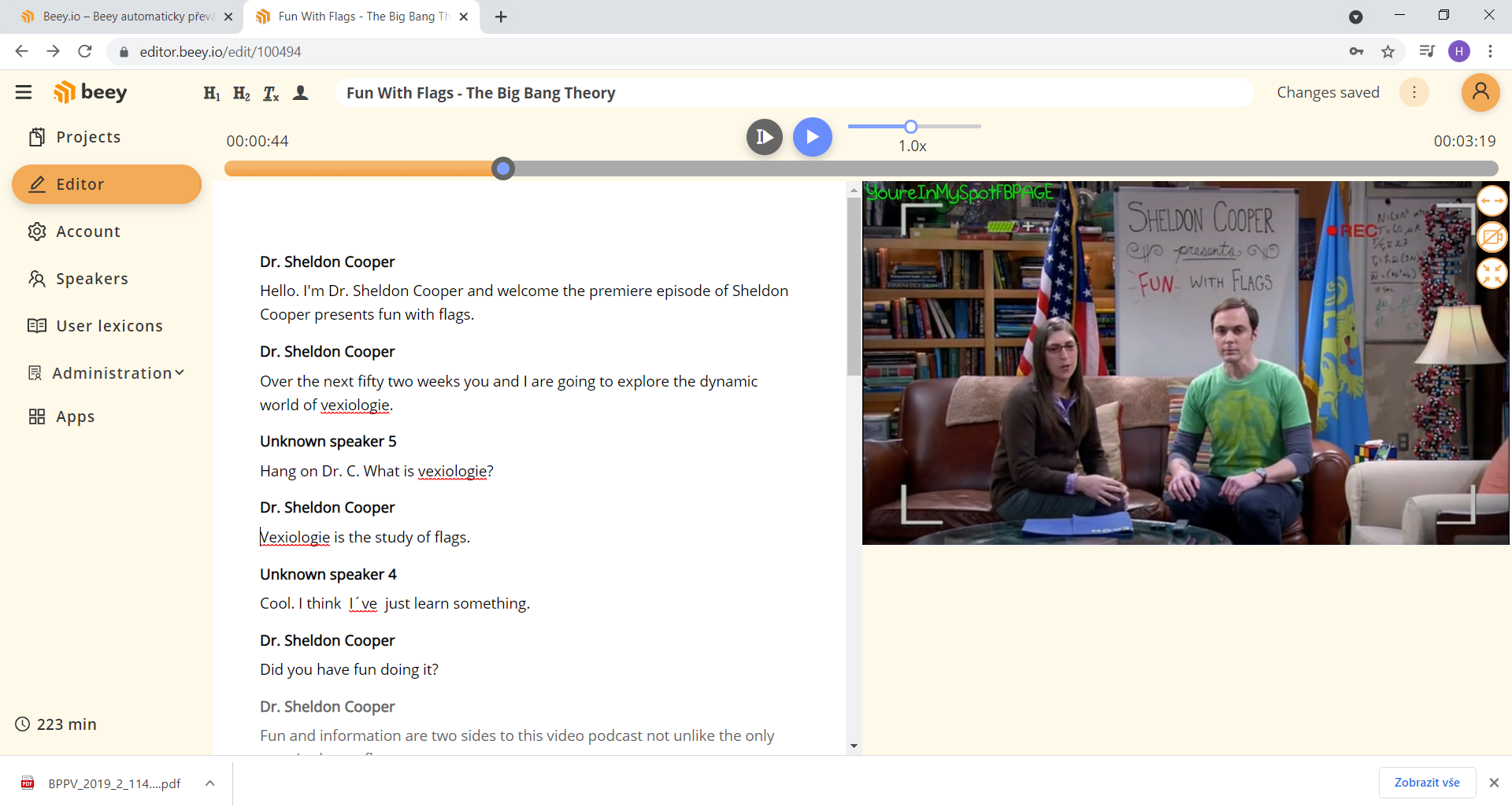Open User lexicons from the sidebar
1512x811 pixels.
[109, 325]
